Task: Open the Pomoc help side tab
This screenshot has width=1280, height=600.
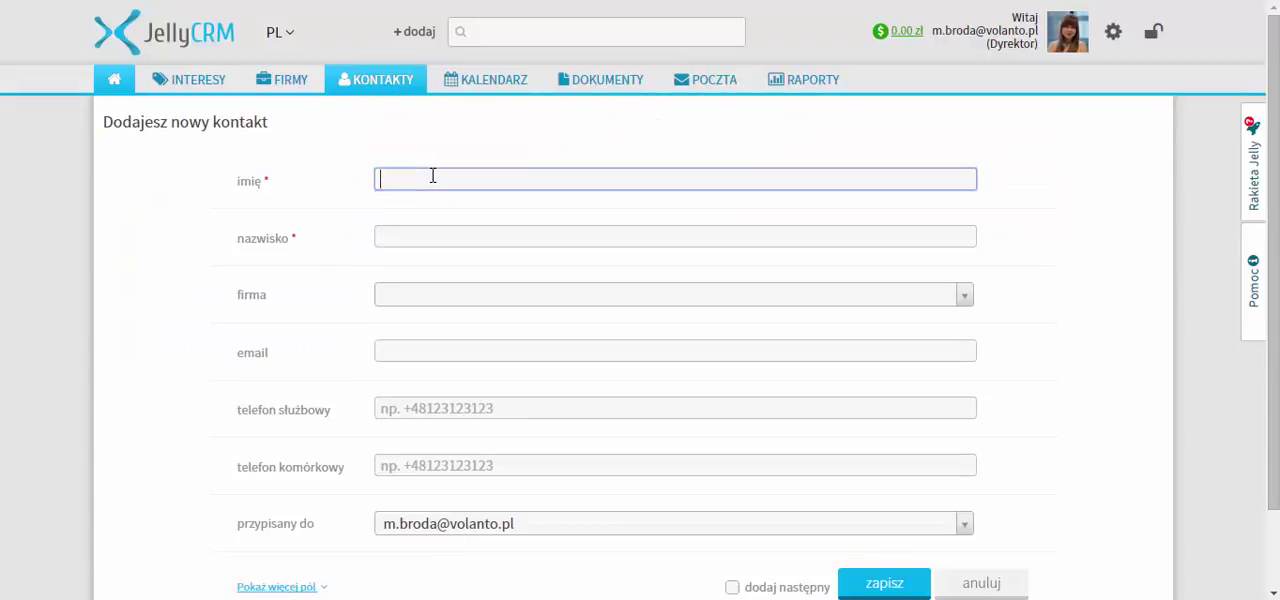Action: pyautogui.click(x=1253, y=281)
